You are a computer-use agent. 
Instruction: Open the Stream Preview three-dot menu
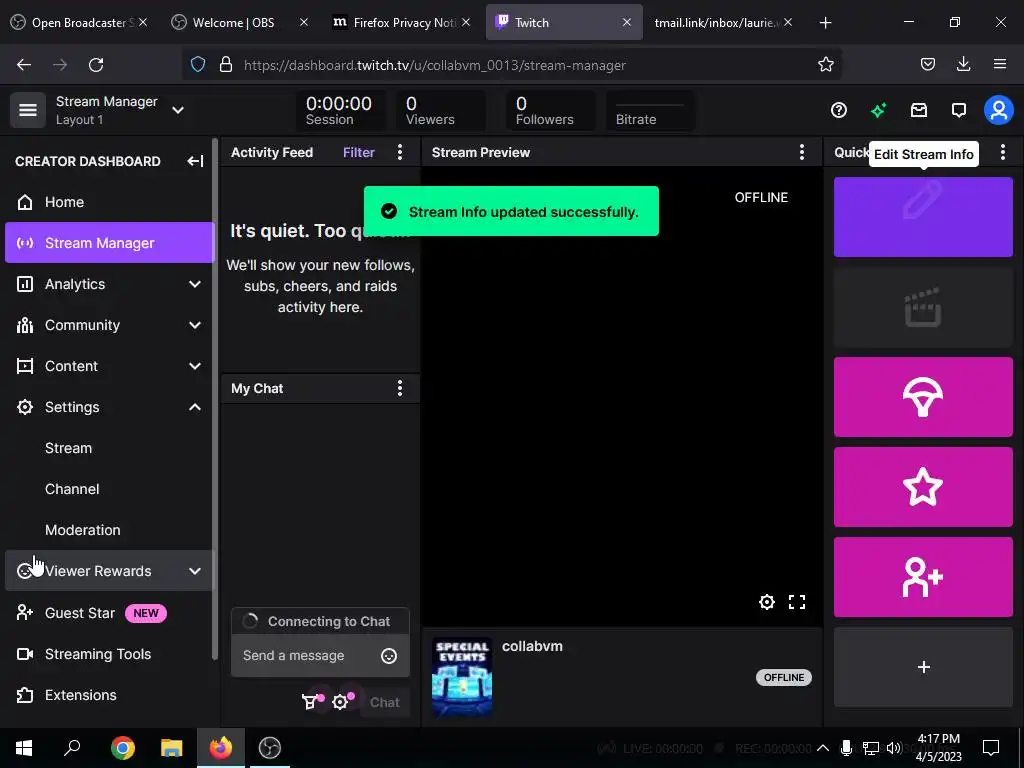[802, 153]
